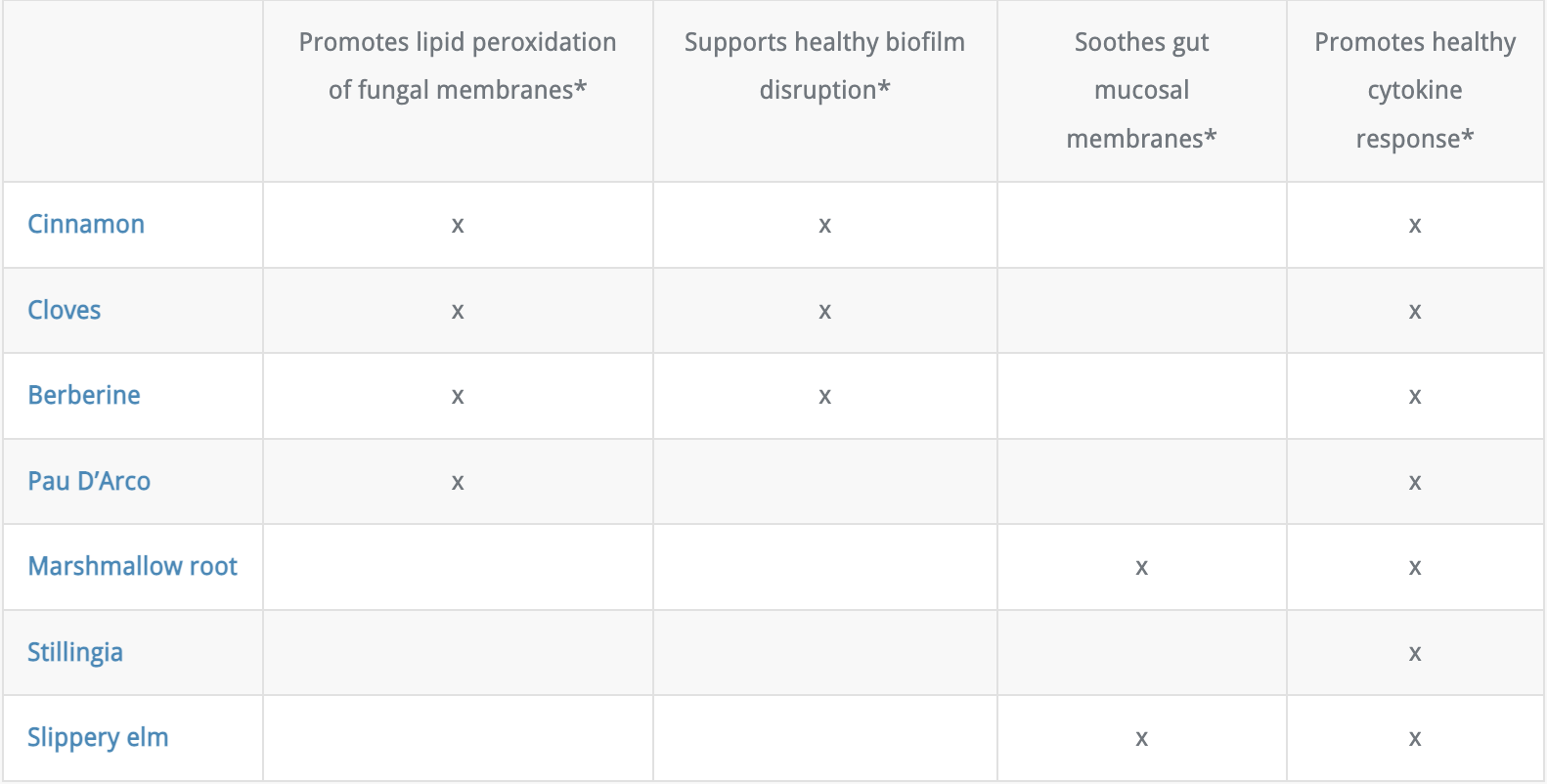Click Slippery elm's x under gut mucosal column

coord(1141,739)
